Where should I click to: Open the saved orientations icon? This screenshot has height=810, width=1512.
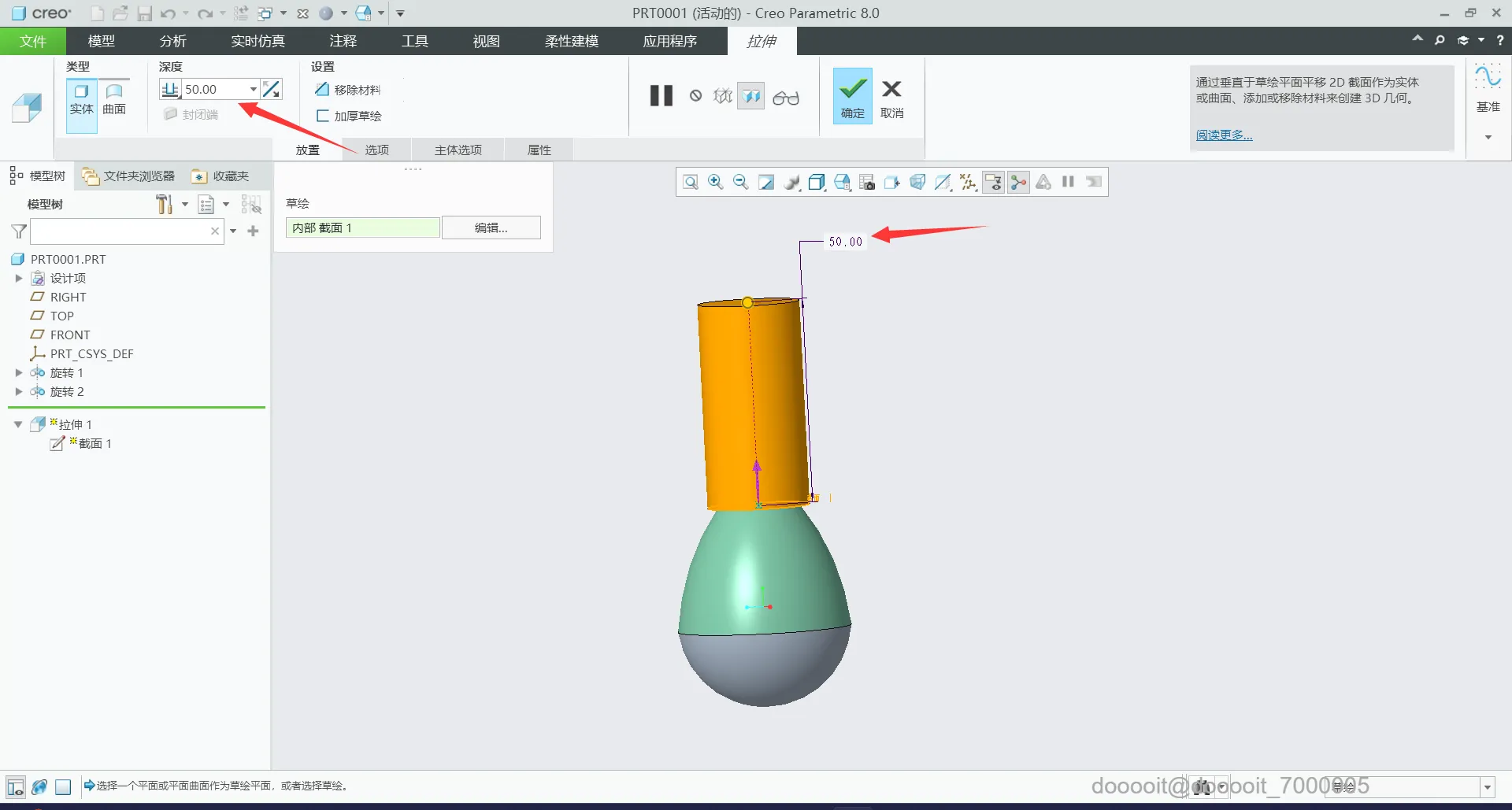coord(842,183)
